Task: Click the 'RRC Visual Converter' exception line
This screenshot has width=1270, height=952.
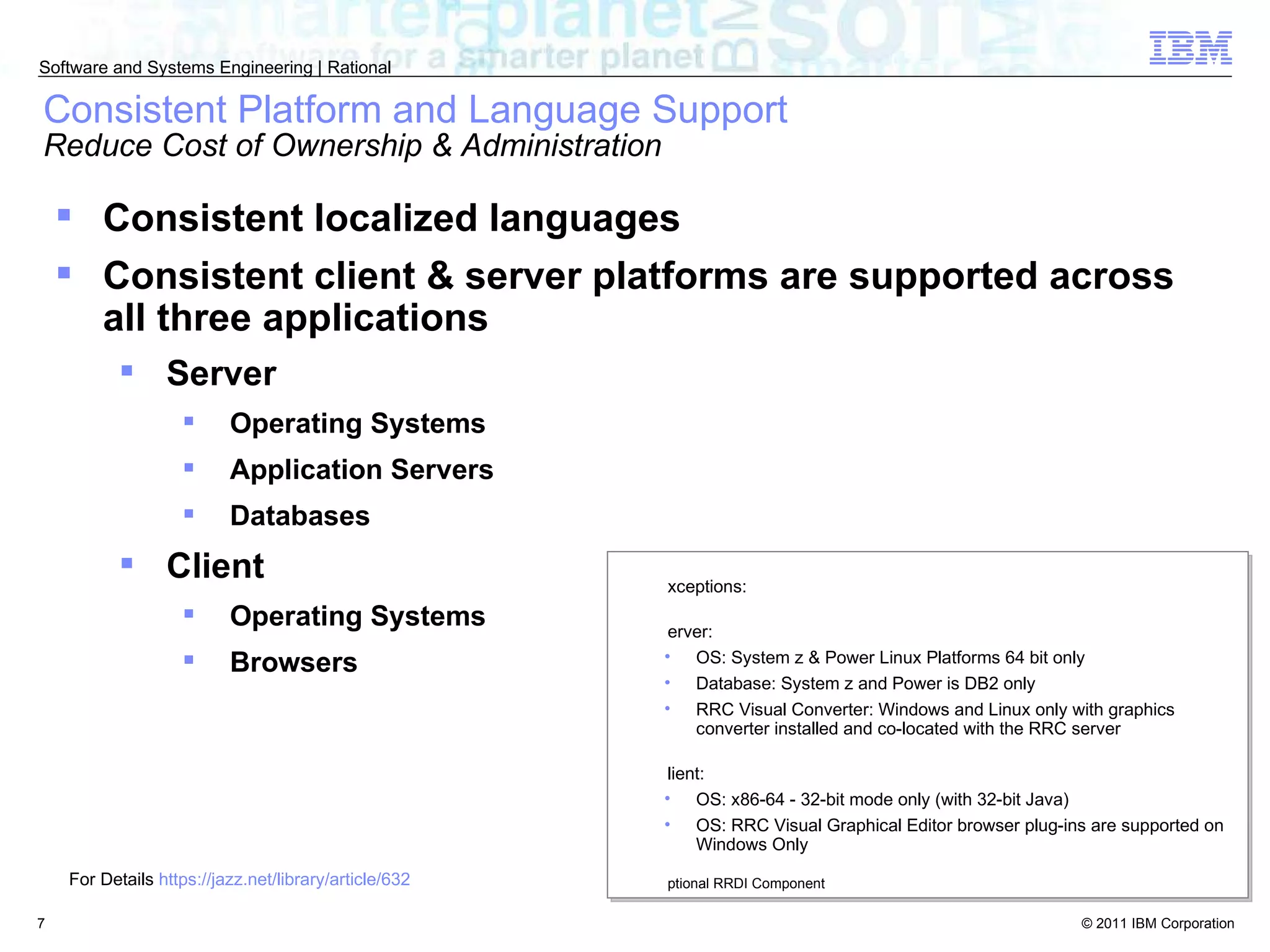Action: click(935, 719)
